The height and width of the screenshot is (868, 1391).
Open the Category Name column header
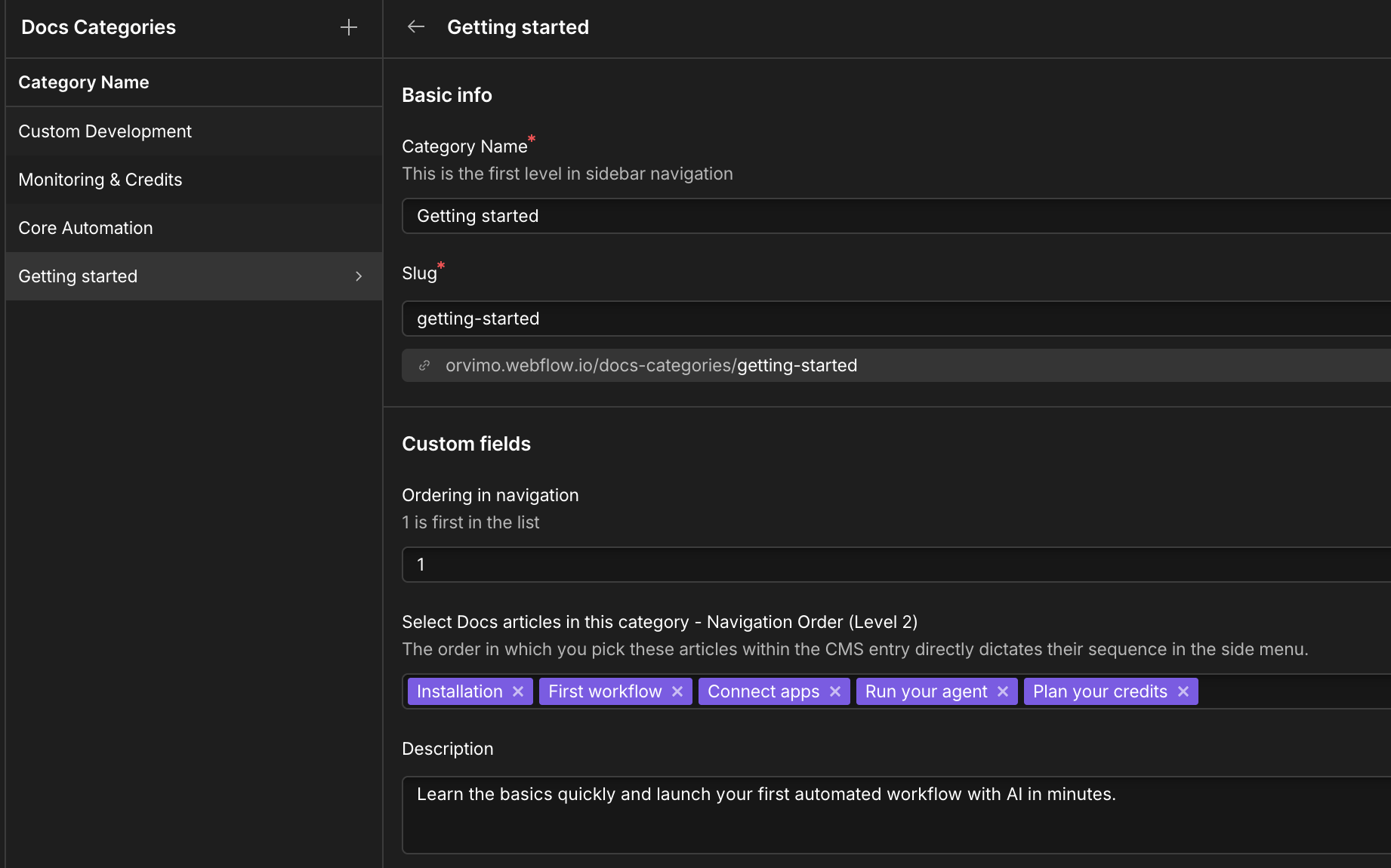tap(84, 82)
